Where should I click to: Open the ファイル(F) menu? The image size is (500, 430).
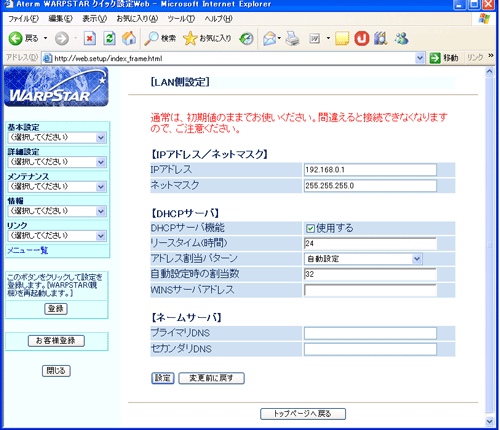(x=23, y=19)
